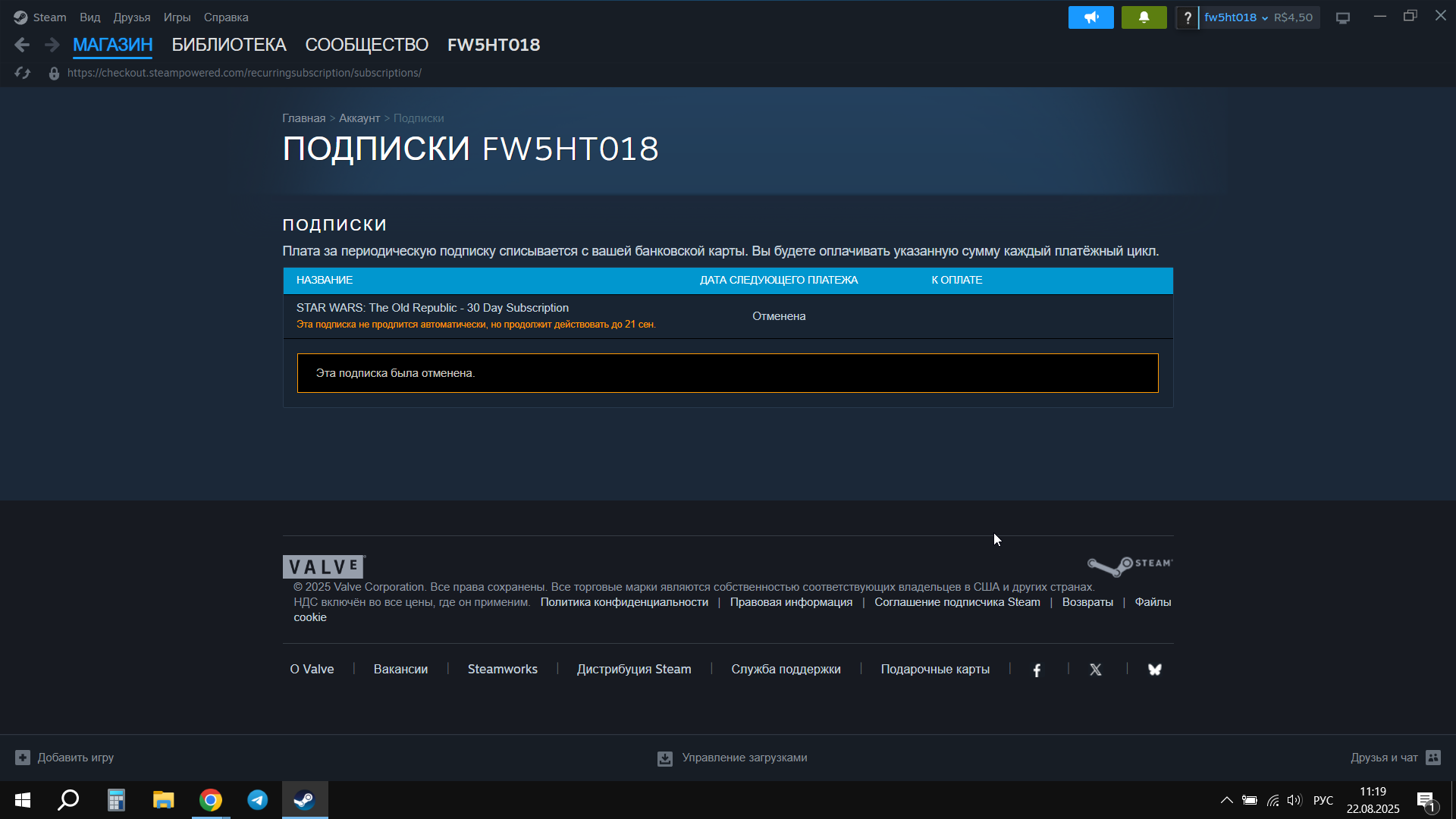The width and height of the screenshot is (1456, 819).
Task: Click the Steam logo in footer
Action: [1130, 566]
